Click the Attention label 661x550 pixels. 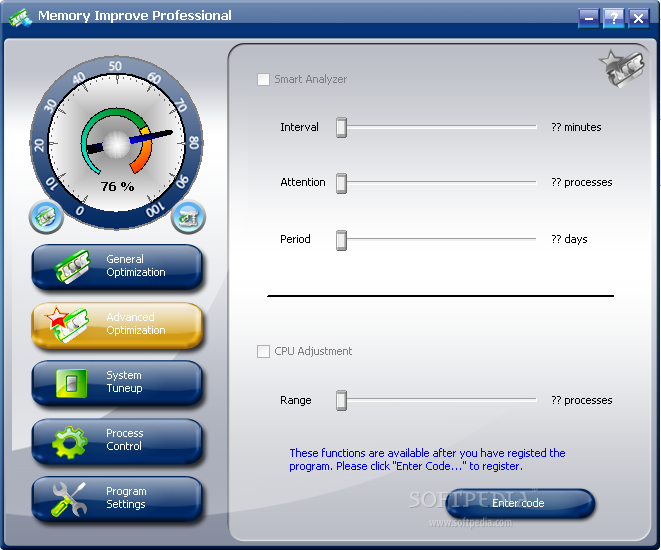click(303, 182)
